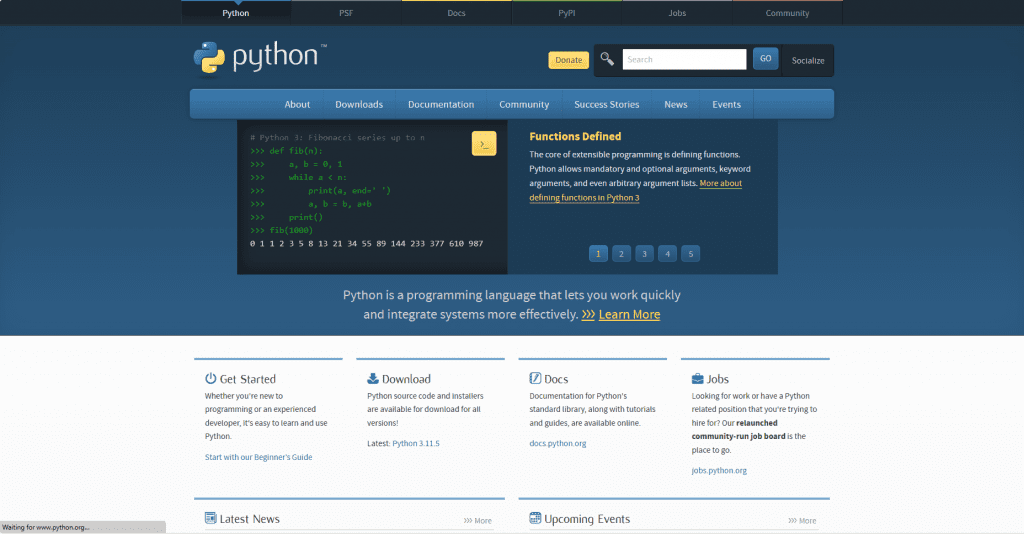Open the Community top tab
The width and height of the screenshot is (1024, 534).
tap(788, 13)
